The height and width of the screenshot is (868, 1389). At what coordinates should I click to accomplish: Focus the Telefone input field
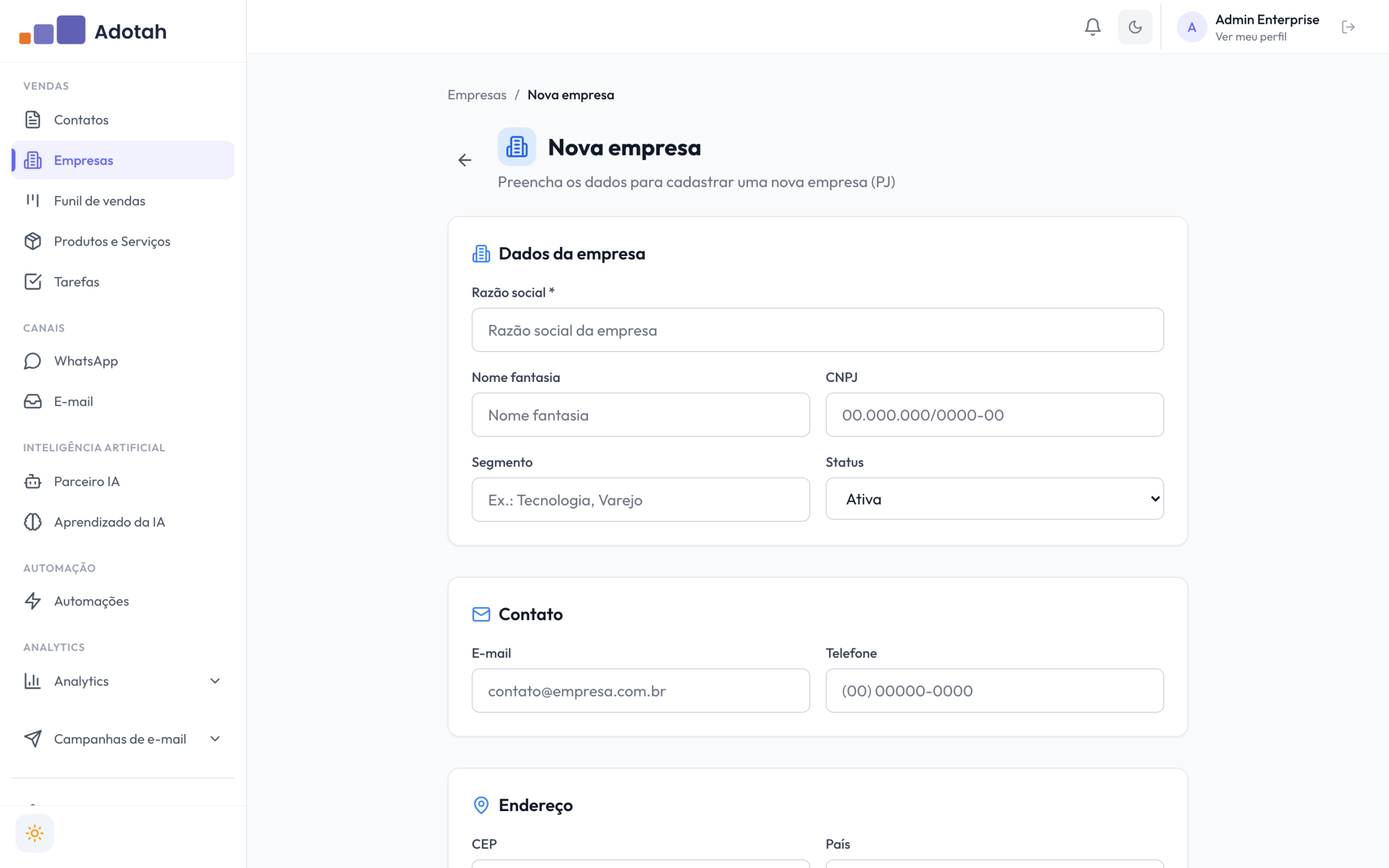[x=994, y=691]
